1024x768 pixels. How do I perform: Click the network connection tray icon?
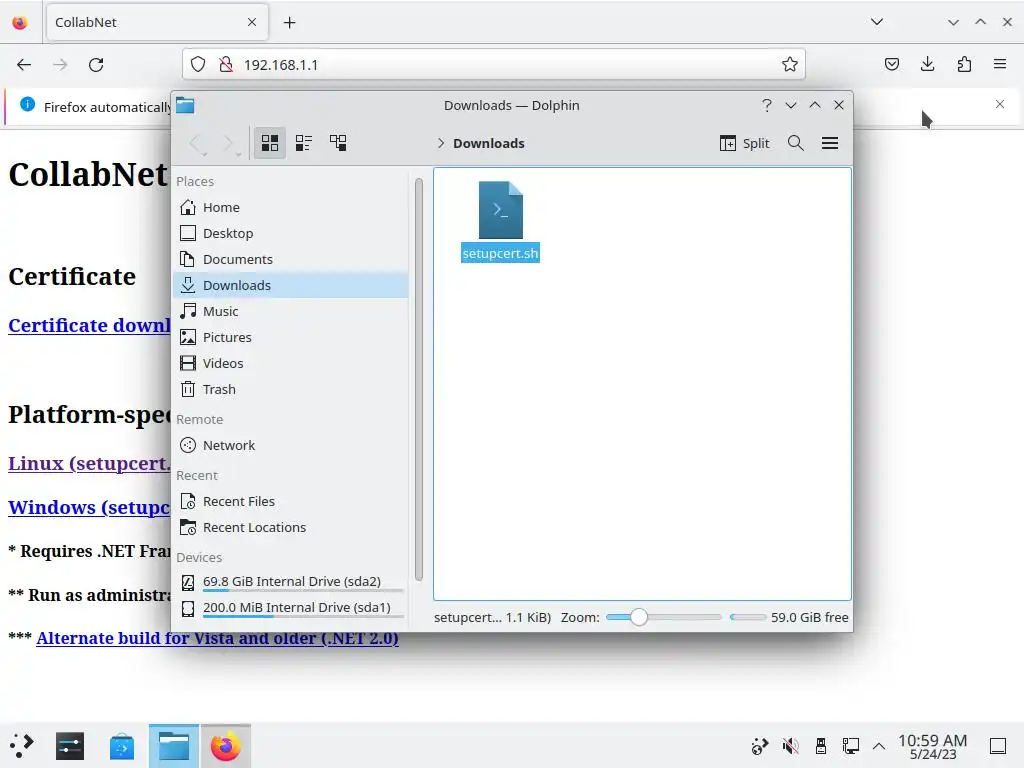tap(850, 745)
